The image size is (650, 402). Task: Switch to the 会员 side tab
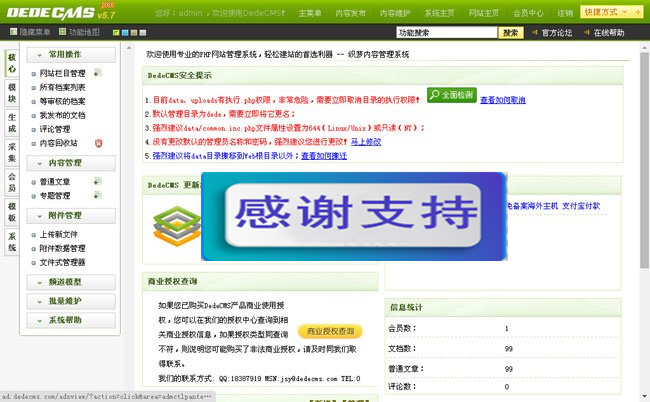(12, 182)
